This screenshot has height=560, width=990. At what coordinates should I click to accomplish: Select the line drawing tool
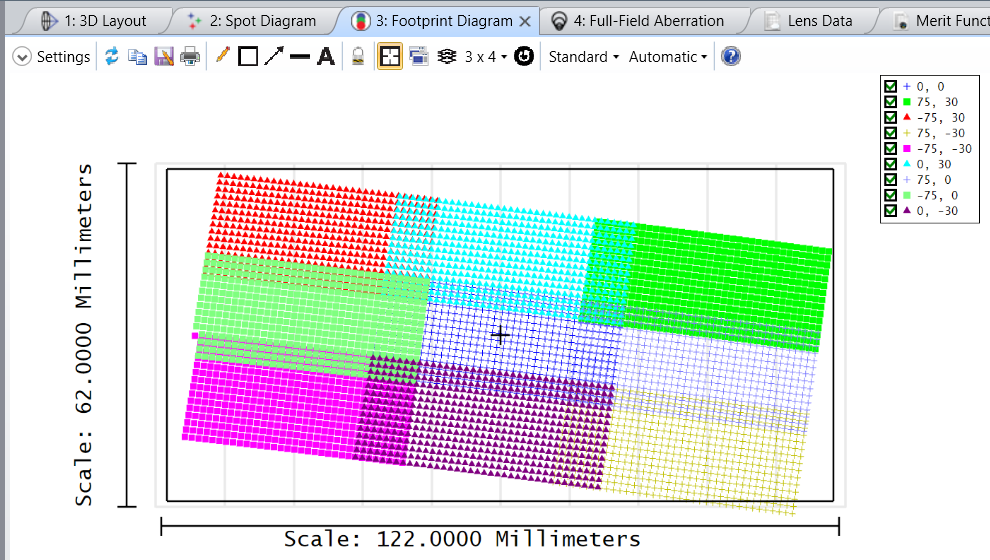tap(300, 57)
